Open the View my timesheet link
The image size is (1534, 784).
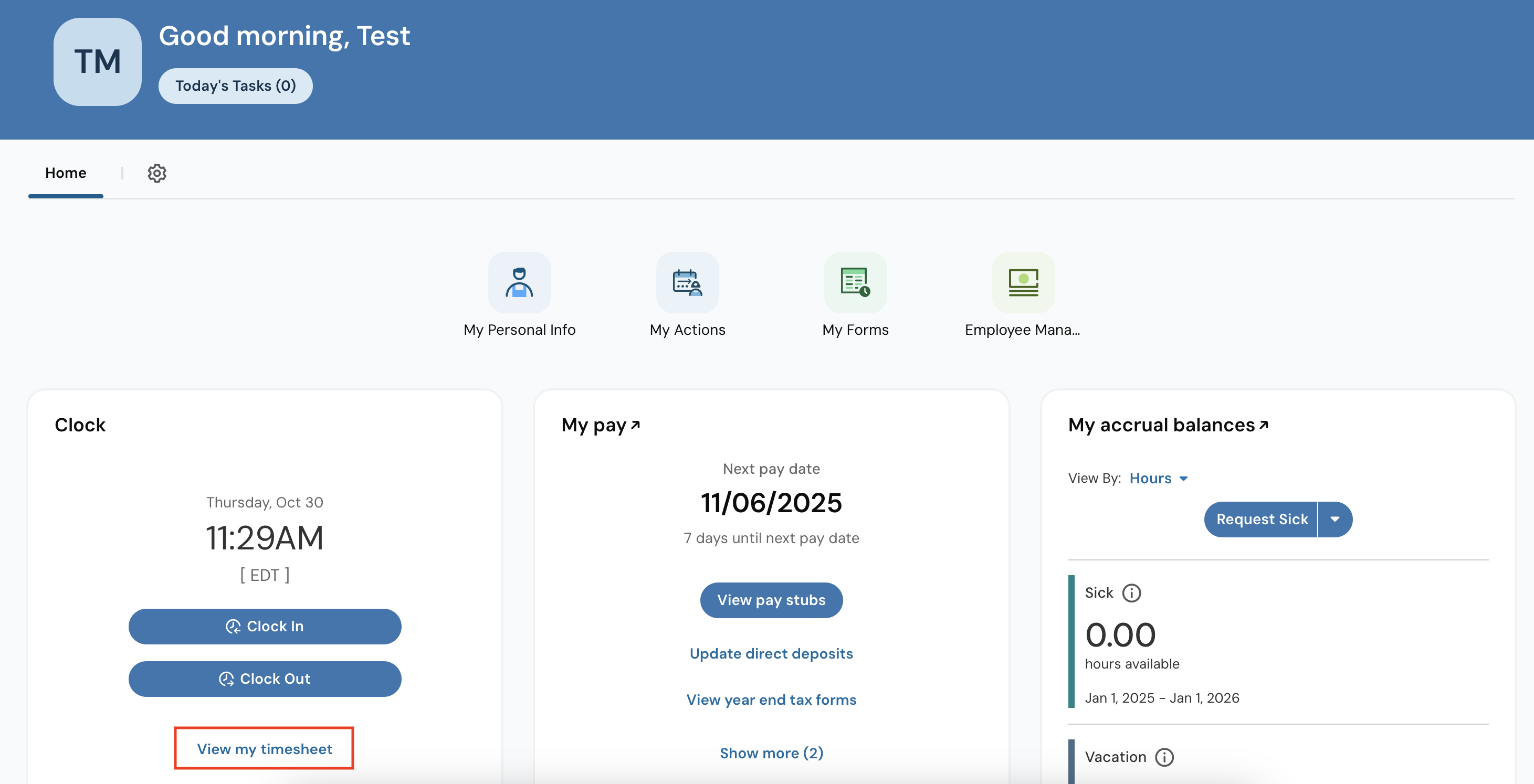(265, 749)
